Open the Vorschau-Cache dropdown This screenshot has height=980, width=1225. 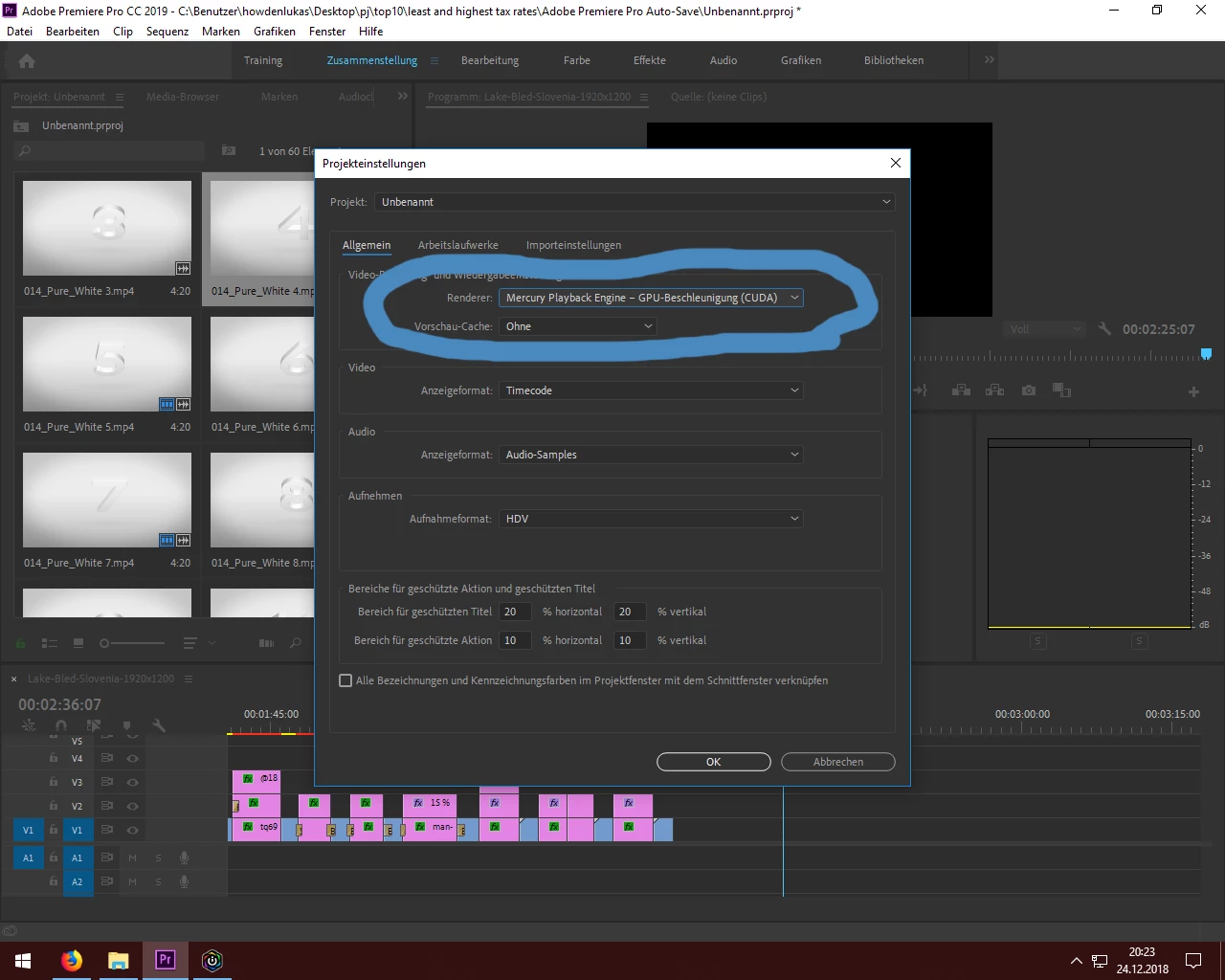(577, 326)
